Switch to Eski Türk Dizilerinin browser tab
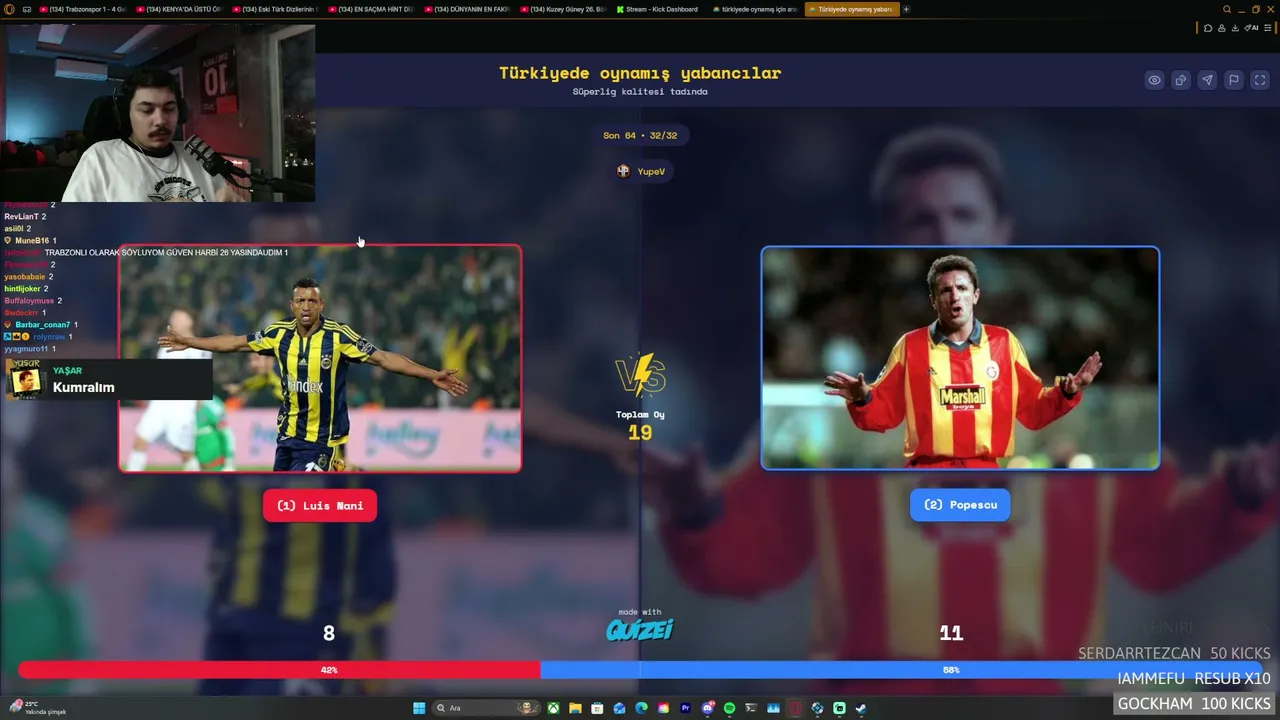The image size is (1280, 720). point(275,9)
